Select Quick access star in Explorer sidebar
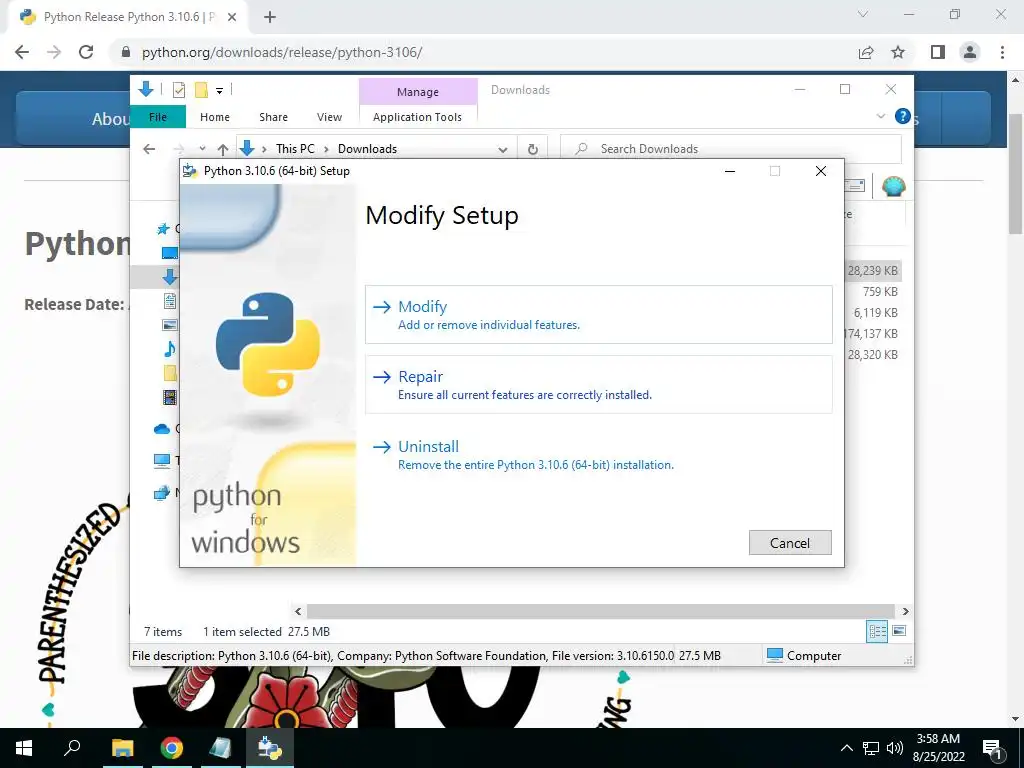Screen dimensions: 1024x768 pyautogui.click(x=163, y=229)
